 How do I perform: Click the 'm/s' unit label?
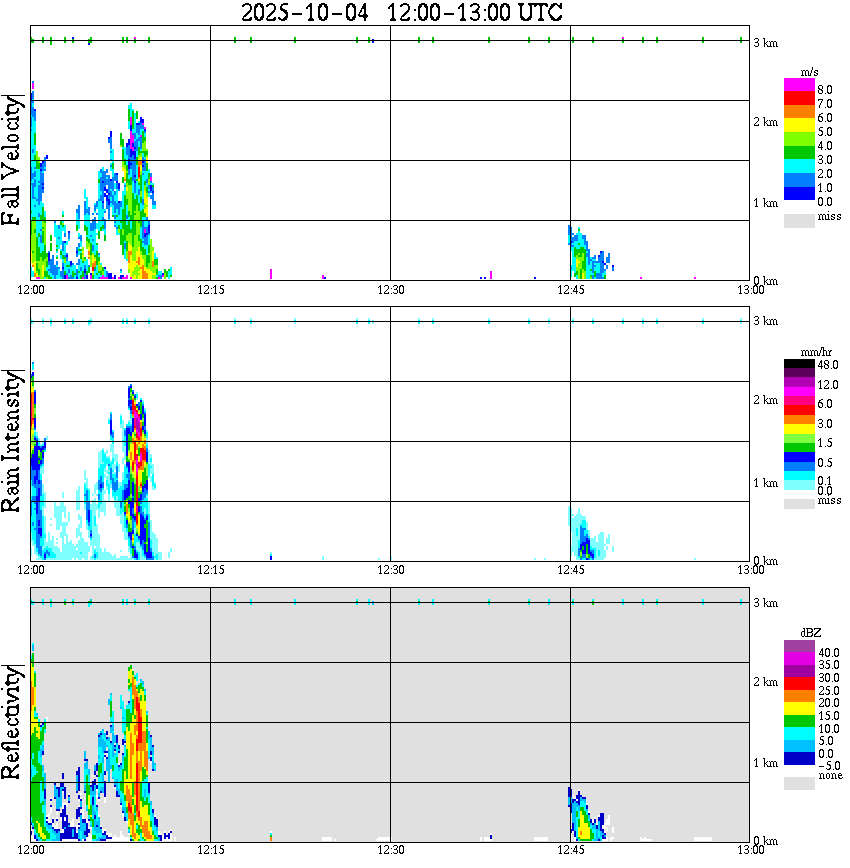809,72
